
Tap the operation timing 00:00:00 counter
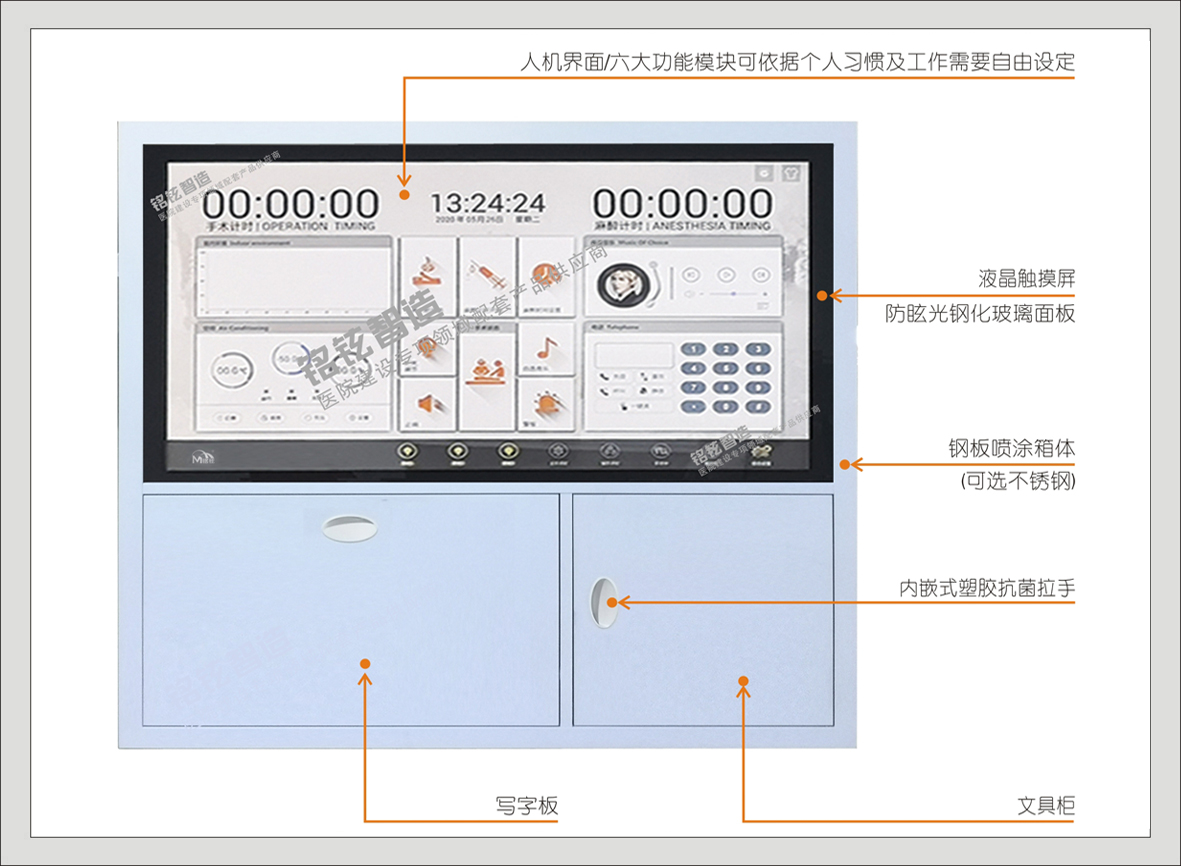point(291,204)
